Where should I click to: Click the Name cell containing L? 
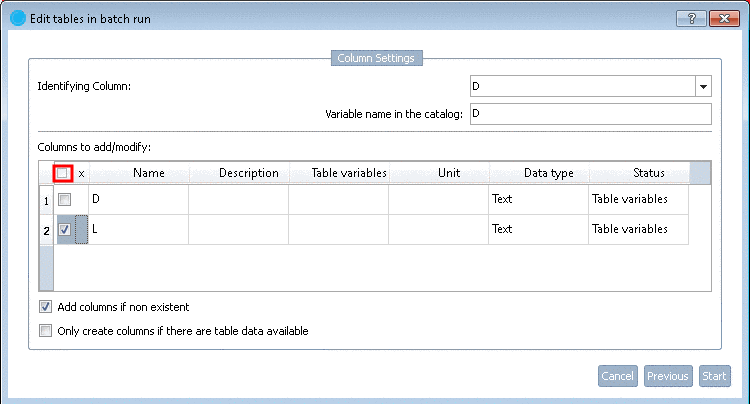(x=139, y=229)
